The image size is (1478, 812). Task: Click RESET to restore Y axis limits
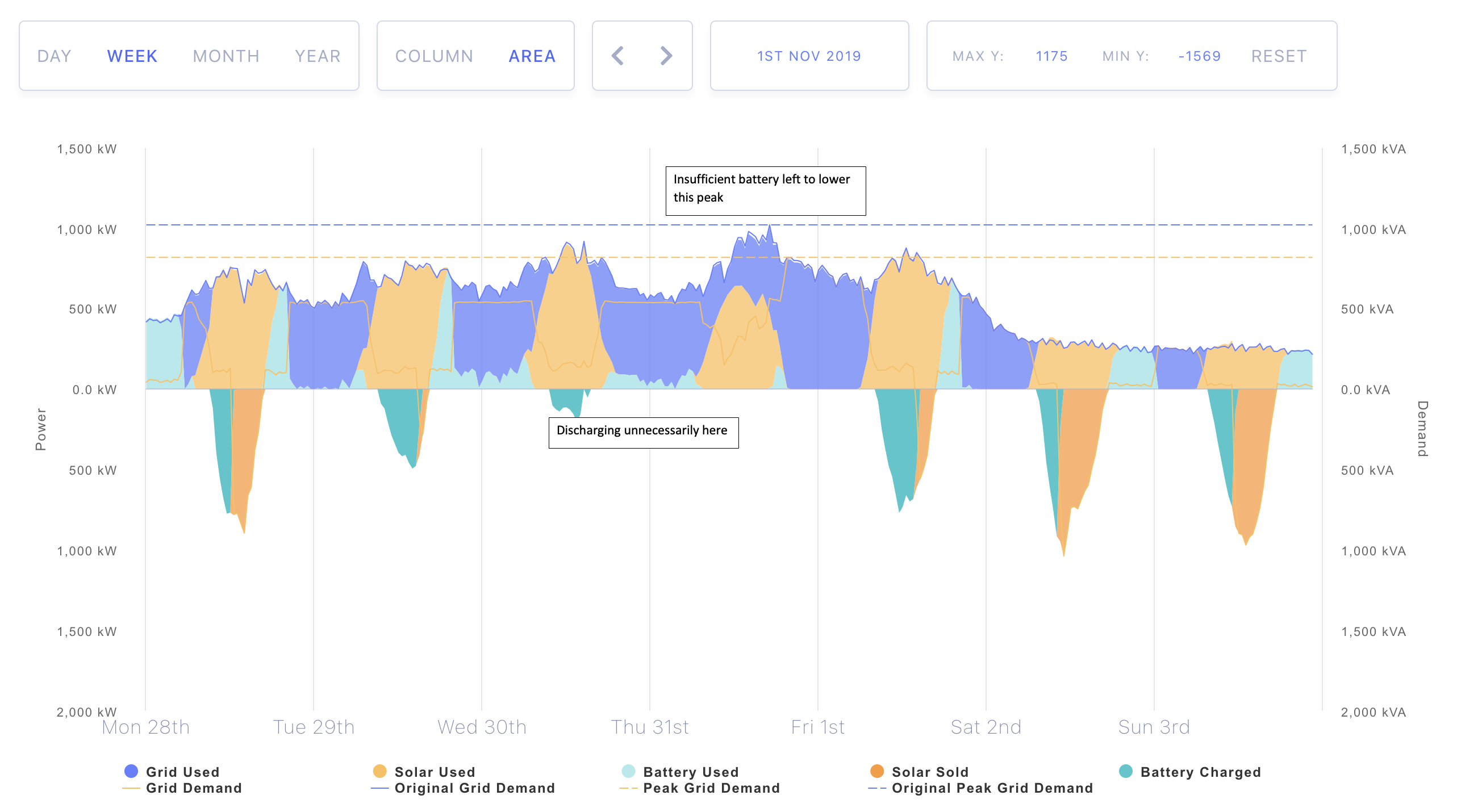coord(1278,56)
